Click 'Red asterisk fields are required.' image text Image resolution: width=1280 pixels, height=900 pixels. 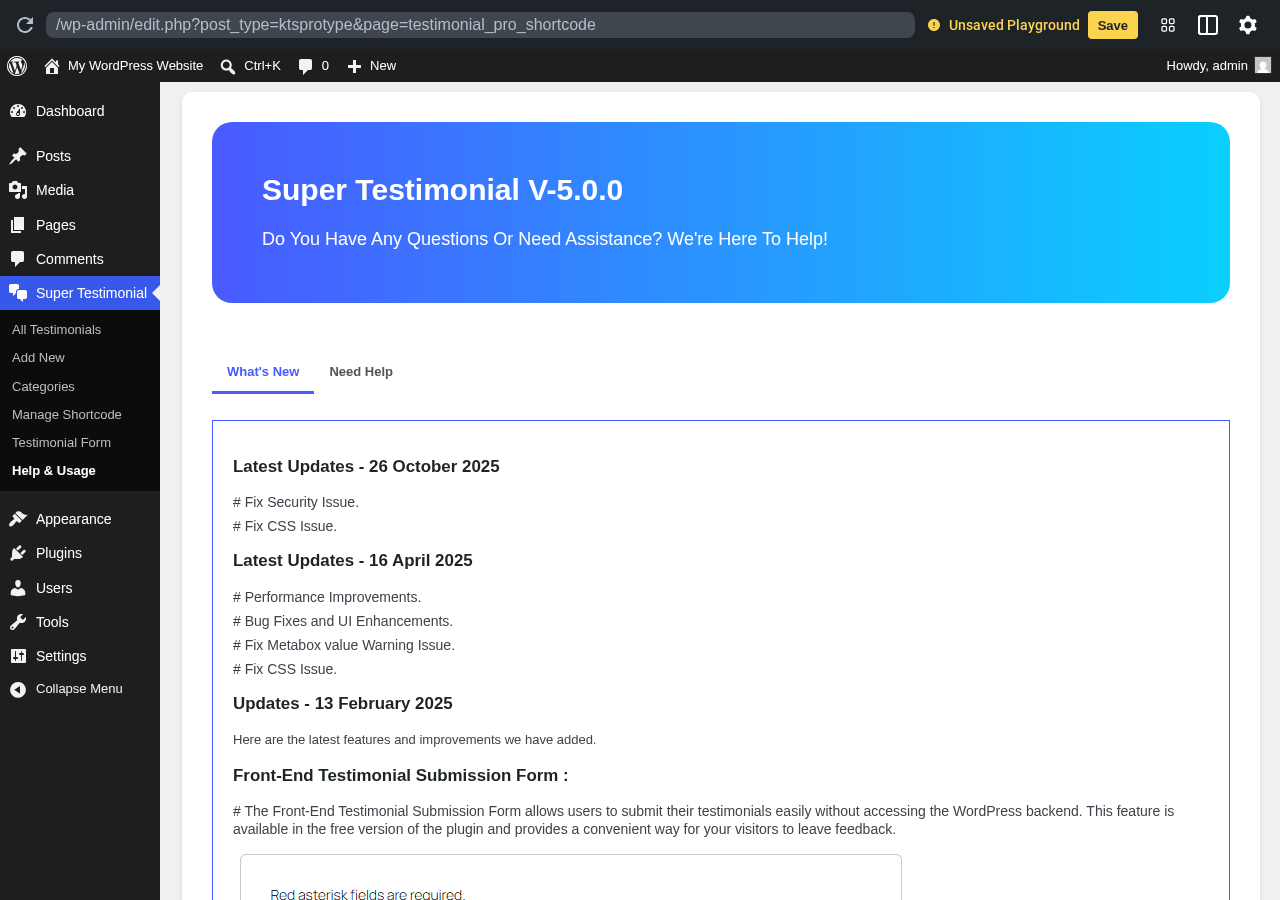pos(368,894)
